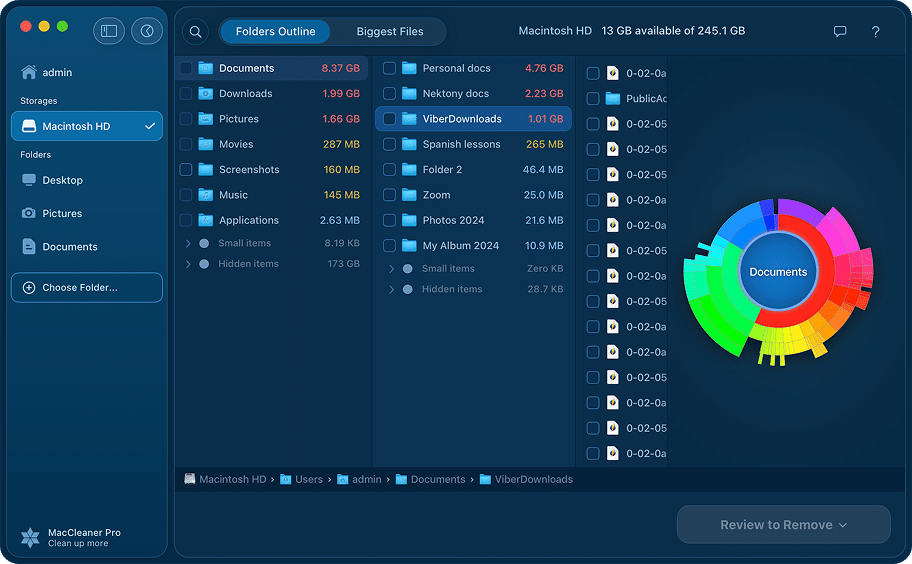The height and width of the screenshot is (564, 912).
Task: Enable the Spanish lessons checkbox
Action: click(390, 145)
